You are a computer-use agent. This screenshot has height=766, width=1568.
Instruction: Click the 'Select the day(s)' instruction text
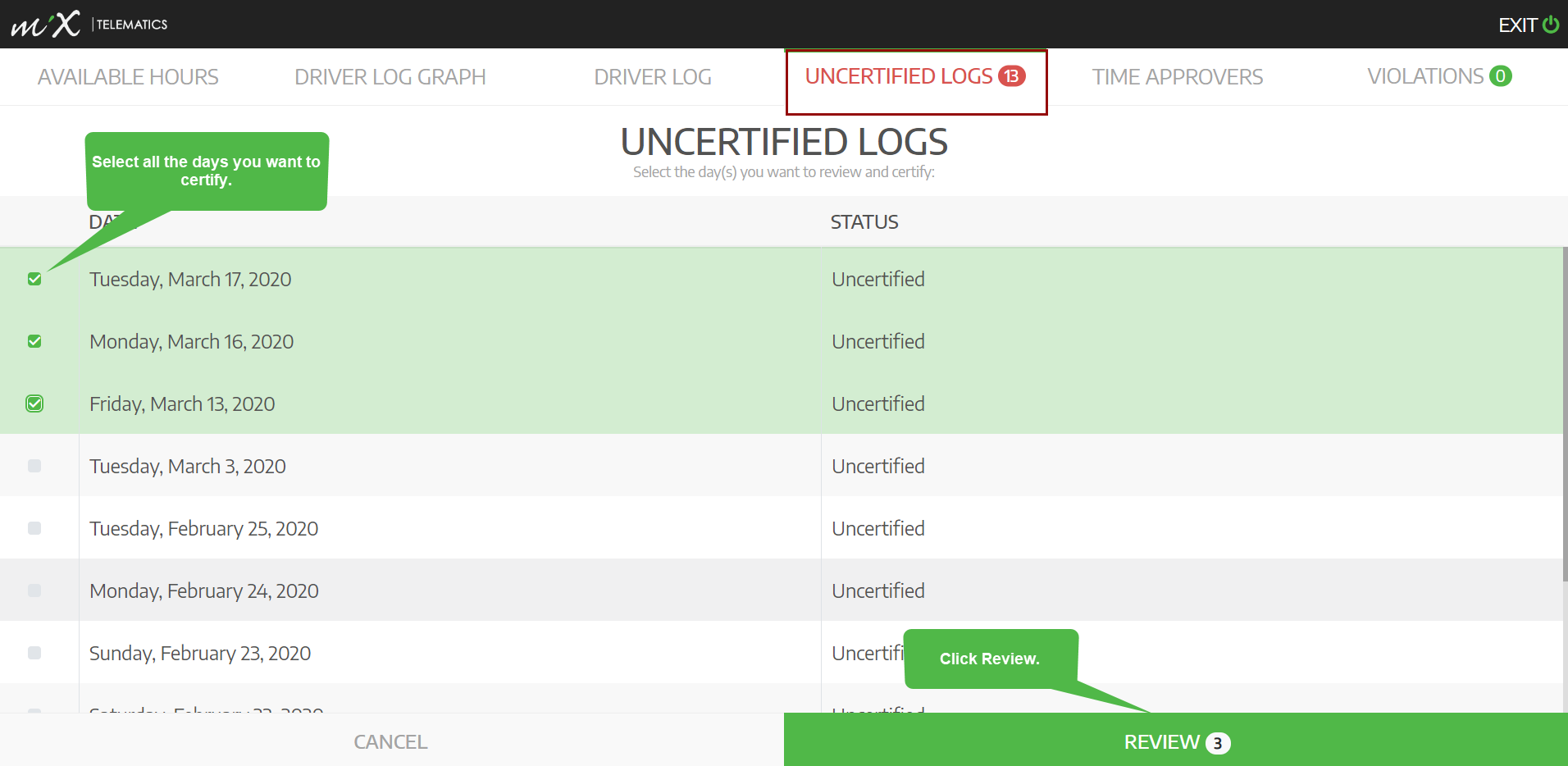click(784, 172)
